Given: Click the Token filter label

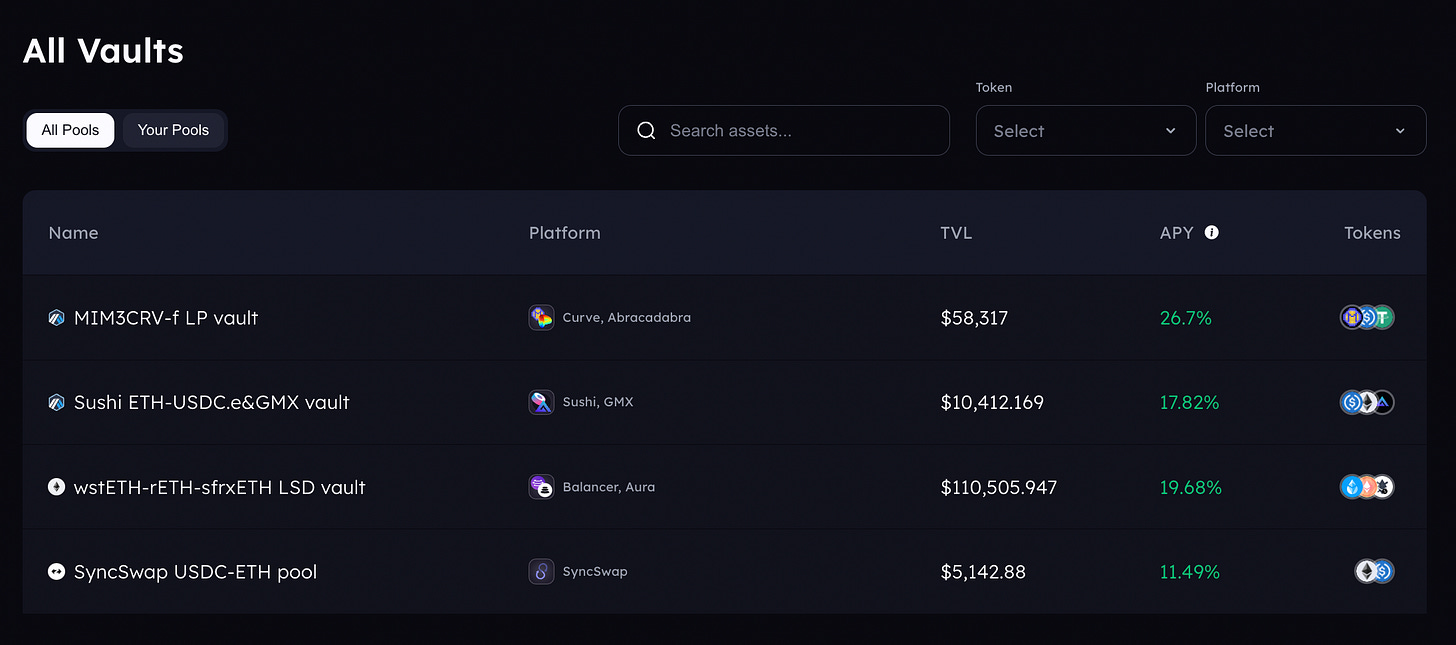Looking at the screenshot, I should (994, 87).
